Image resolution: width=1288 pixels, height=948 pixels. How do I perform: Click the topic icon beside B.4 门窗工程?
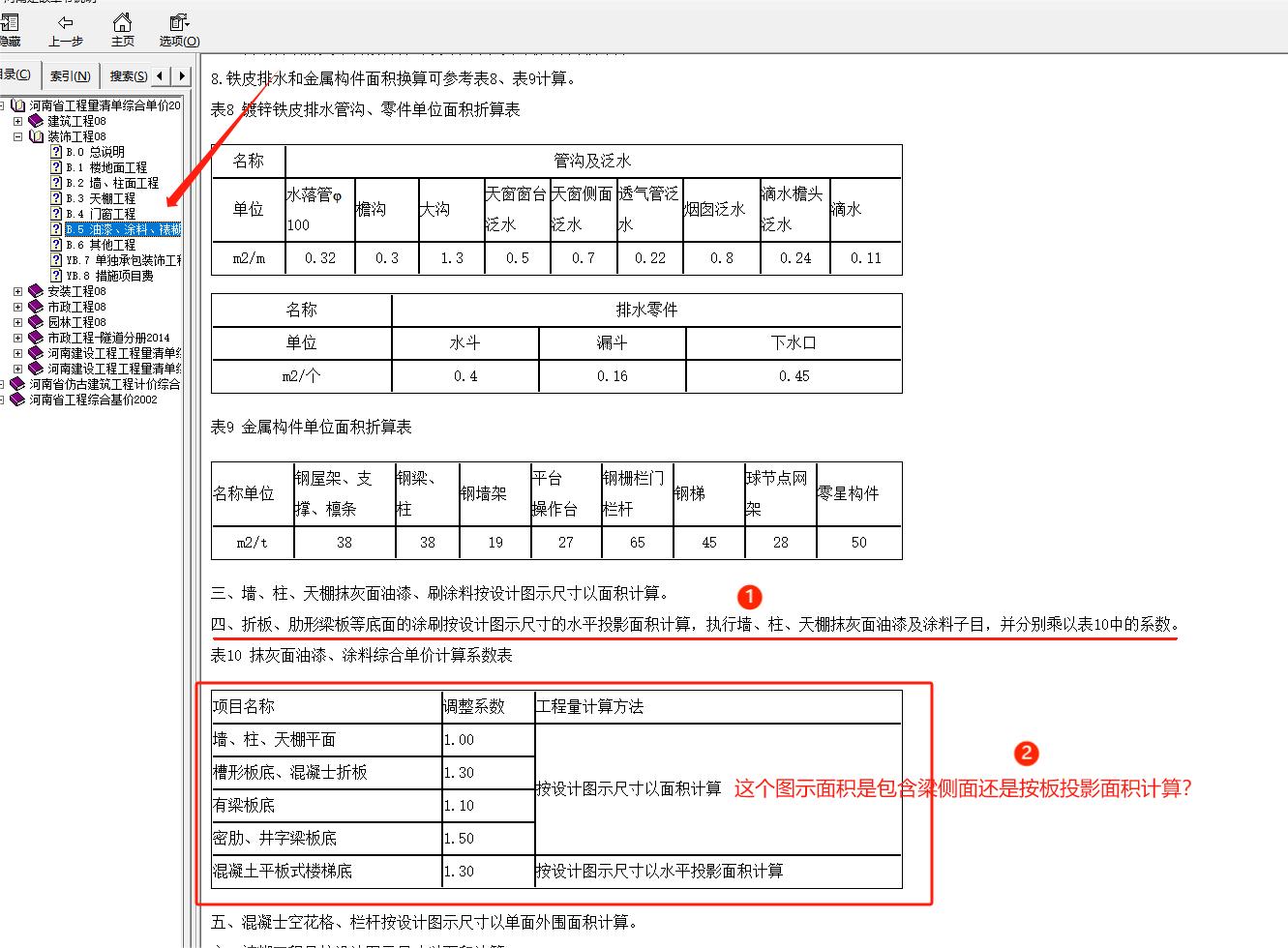click(55, 214)
